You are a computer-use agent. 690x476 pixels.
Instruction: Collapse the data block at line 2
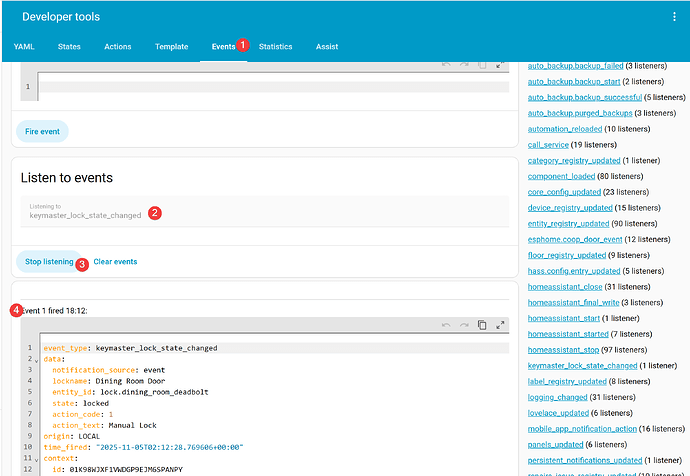(x=37, y=360)
